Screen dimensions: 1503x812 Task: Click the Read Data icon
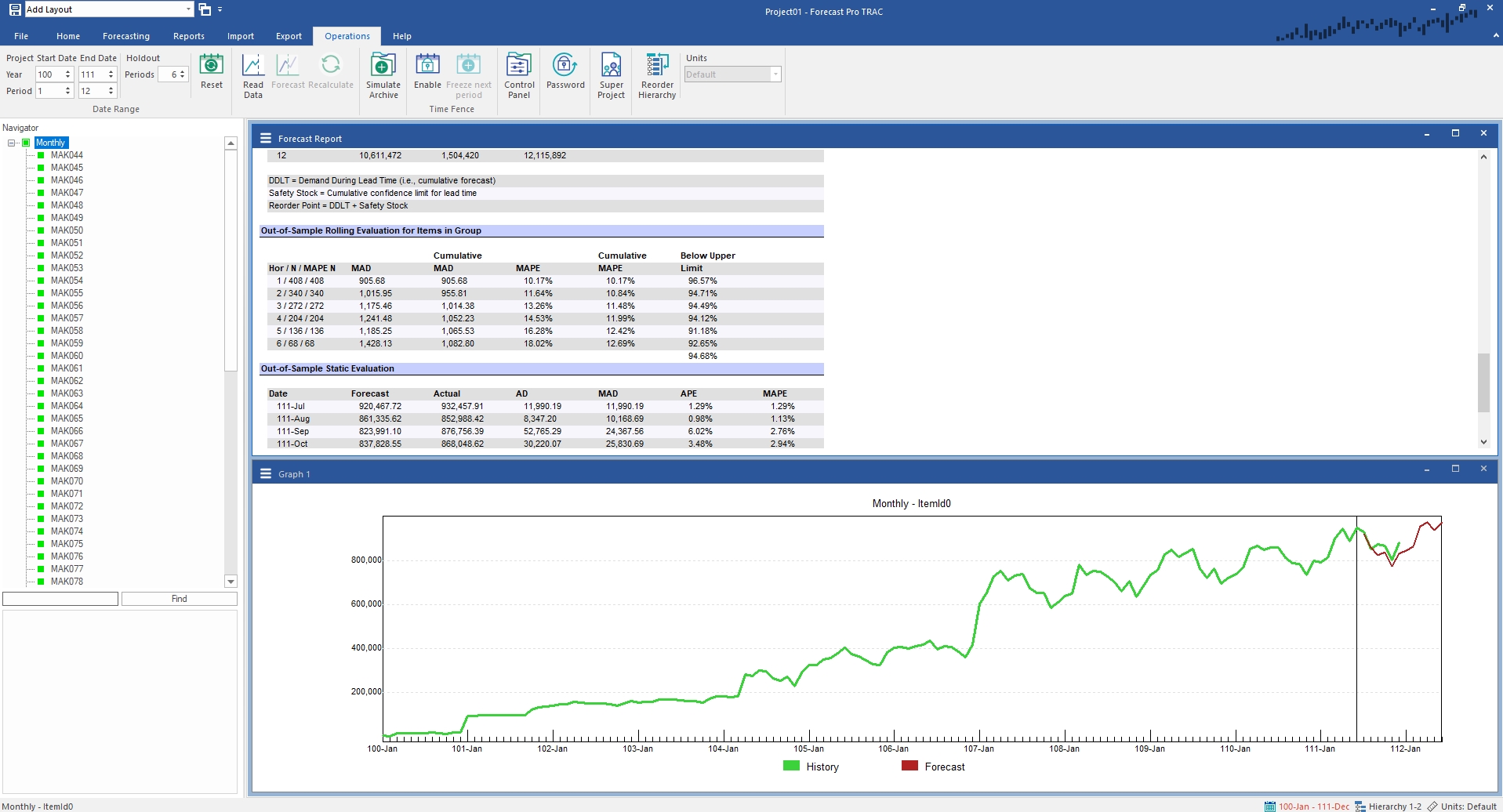coord(252,64)
